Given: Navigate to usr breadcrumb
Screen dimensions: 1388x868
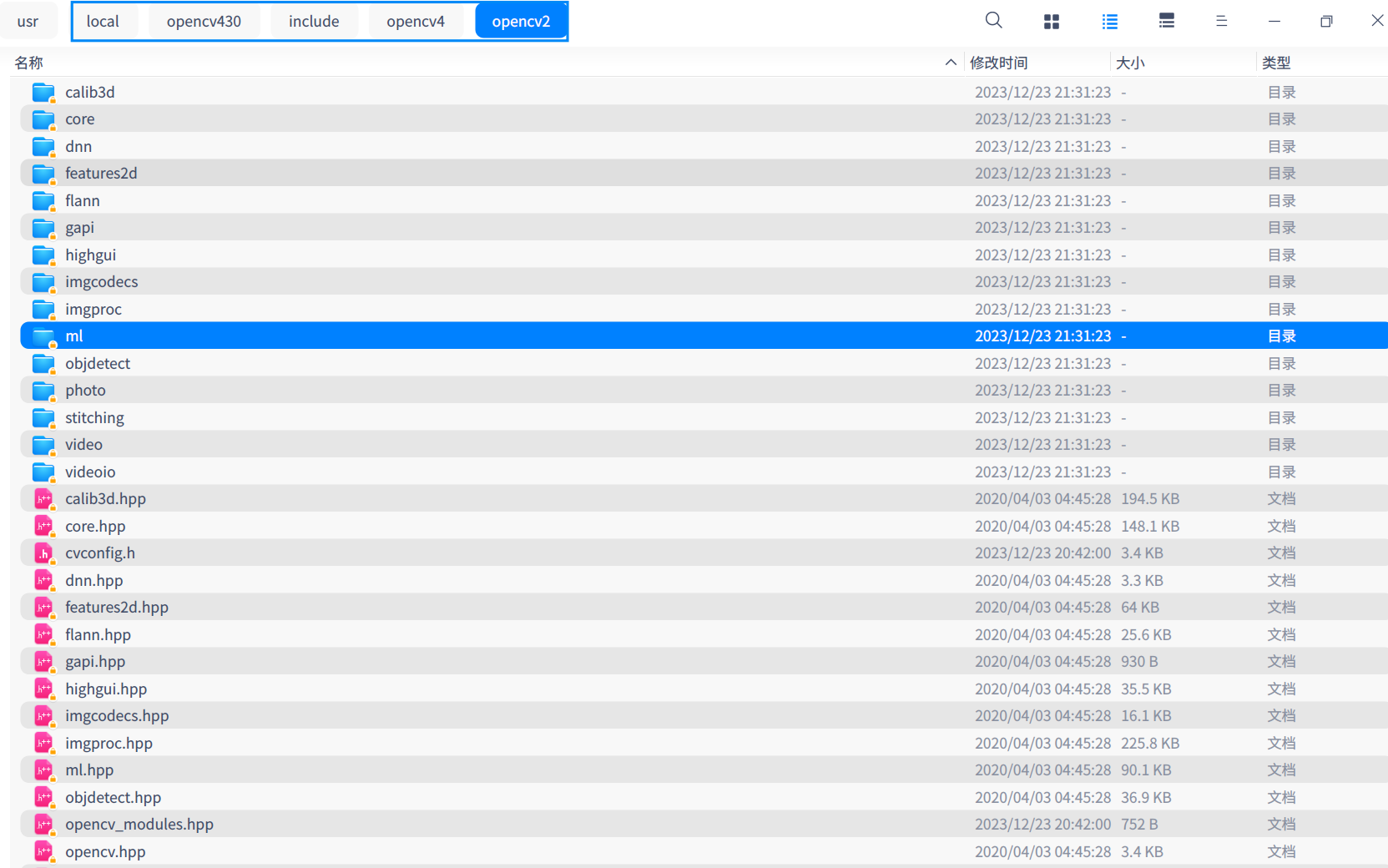Looking at the screenshot, I should point(28,22).
